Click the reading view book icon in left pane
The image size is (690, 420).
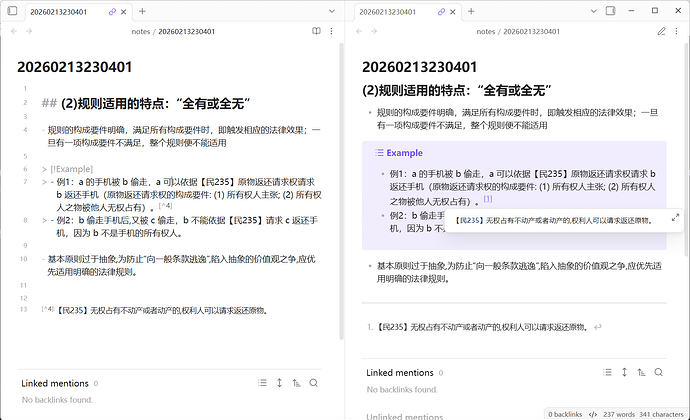pyautogui.click(x=316, y=31)
